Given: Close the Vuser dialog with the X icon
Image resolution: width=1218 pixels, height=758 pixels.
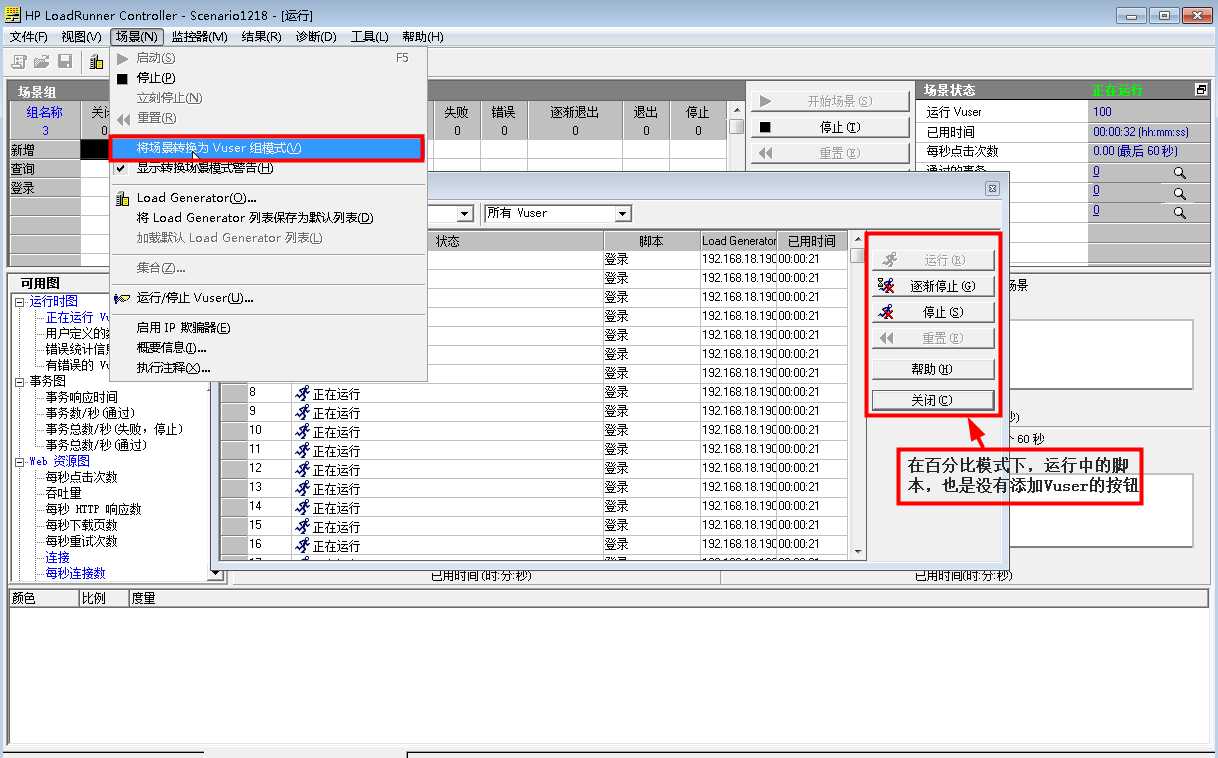Looking at the screenshot, I should tap(992, 188).
